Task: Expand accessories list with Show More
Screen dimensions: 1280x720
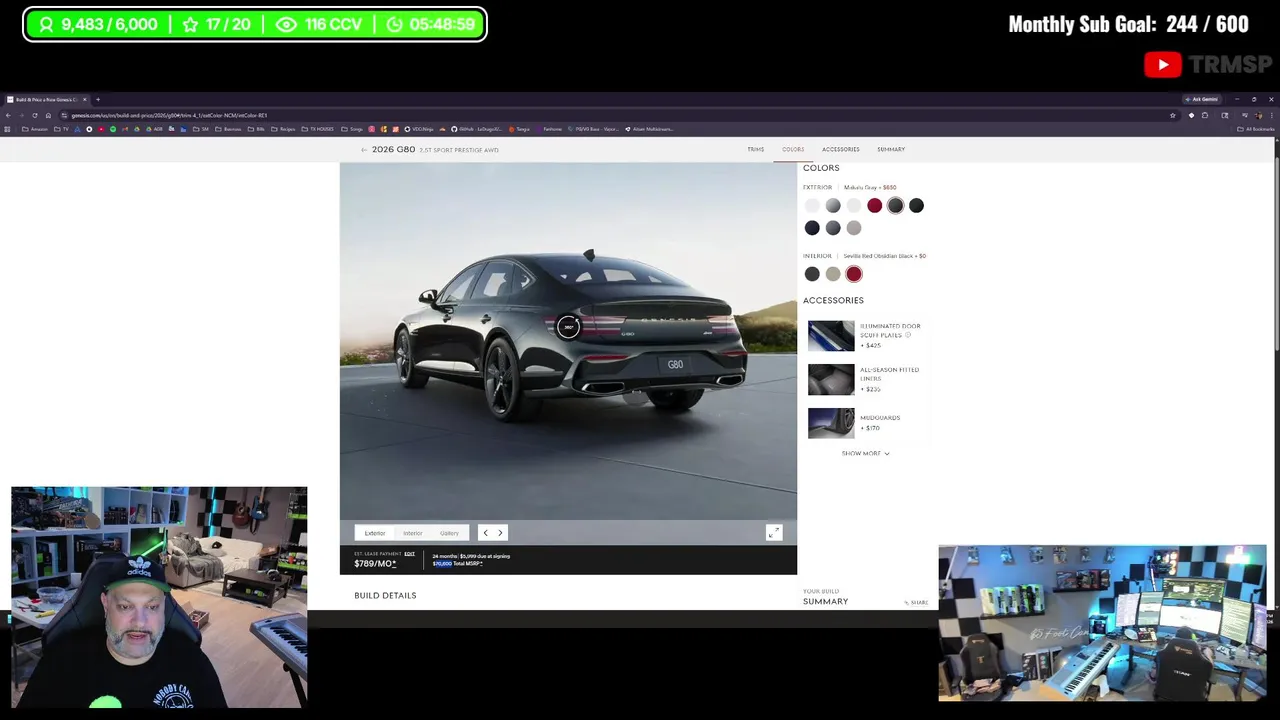Action: pos(865,454)
